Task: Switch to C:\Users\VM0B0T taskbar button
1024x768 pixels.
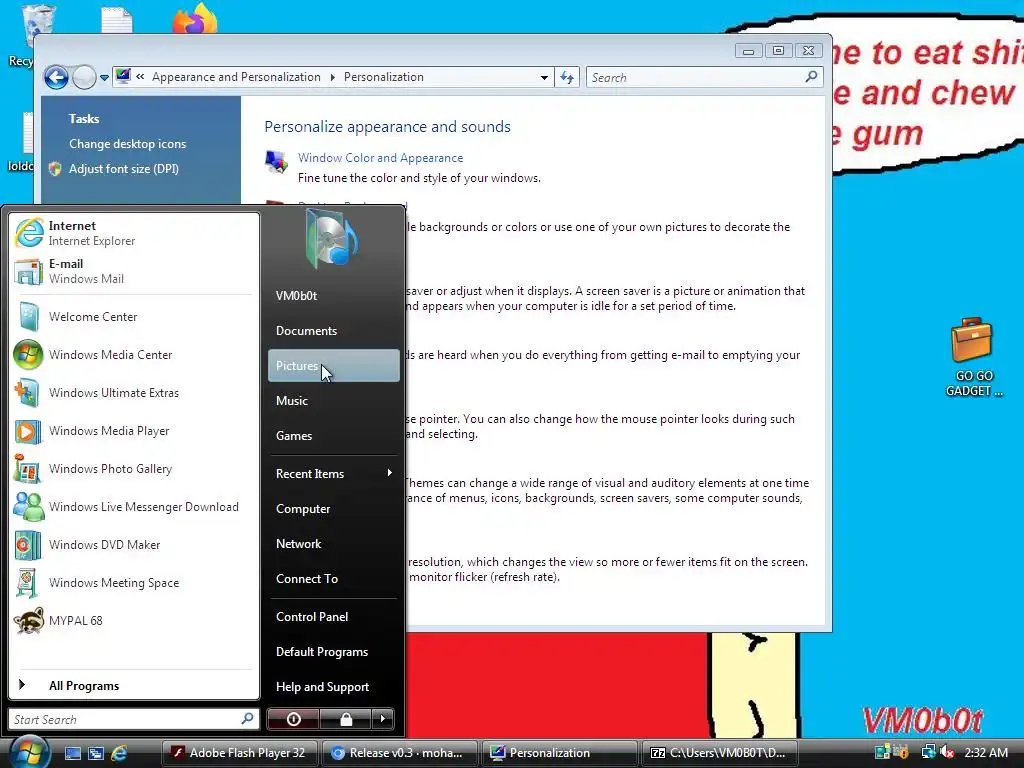Action: pyautogui.click(x=720, y=753)
